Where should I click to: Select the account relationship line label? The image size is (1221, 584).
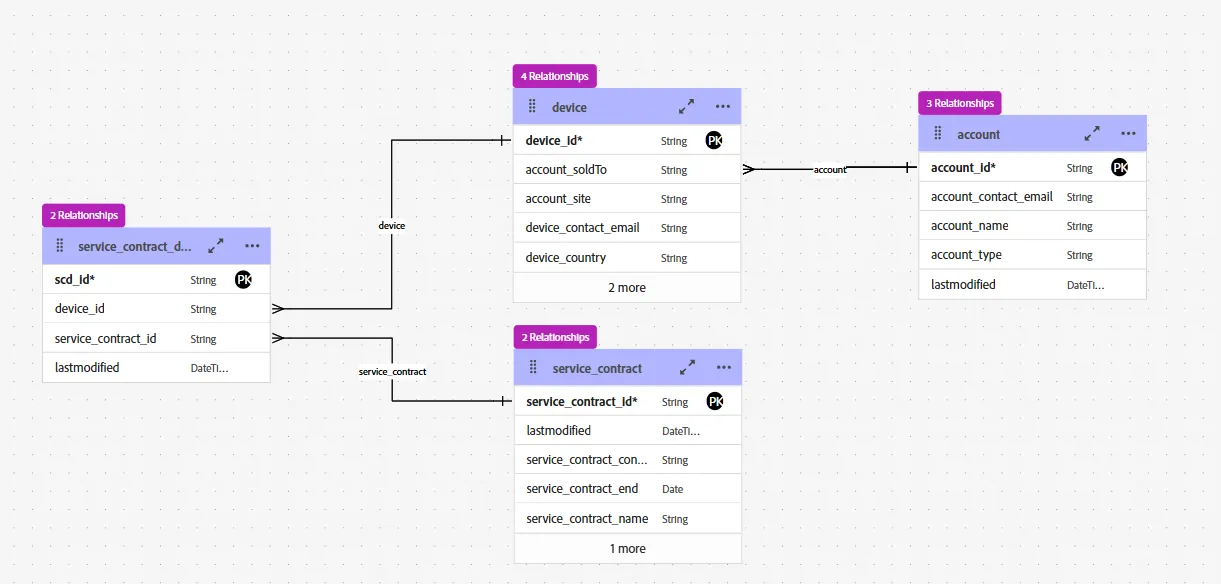click(830, 170)
